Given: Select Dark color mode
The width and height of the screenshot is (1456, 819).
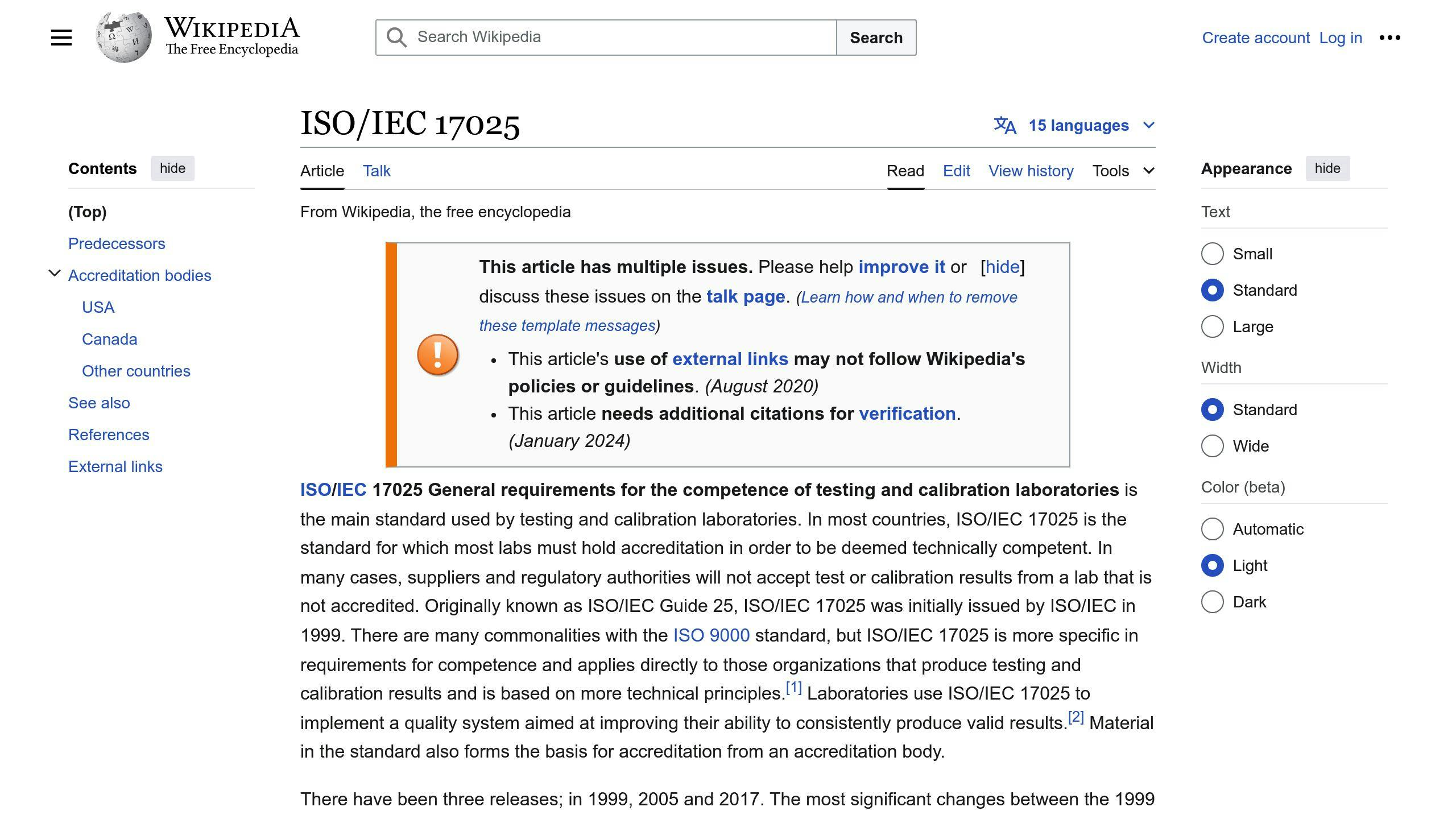Looking at the screenshot, I should [x=1212, y=602].
